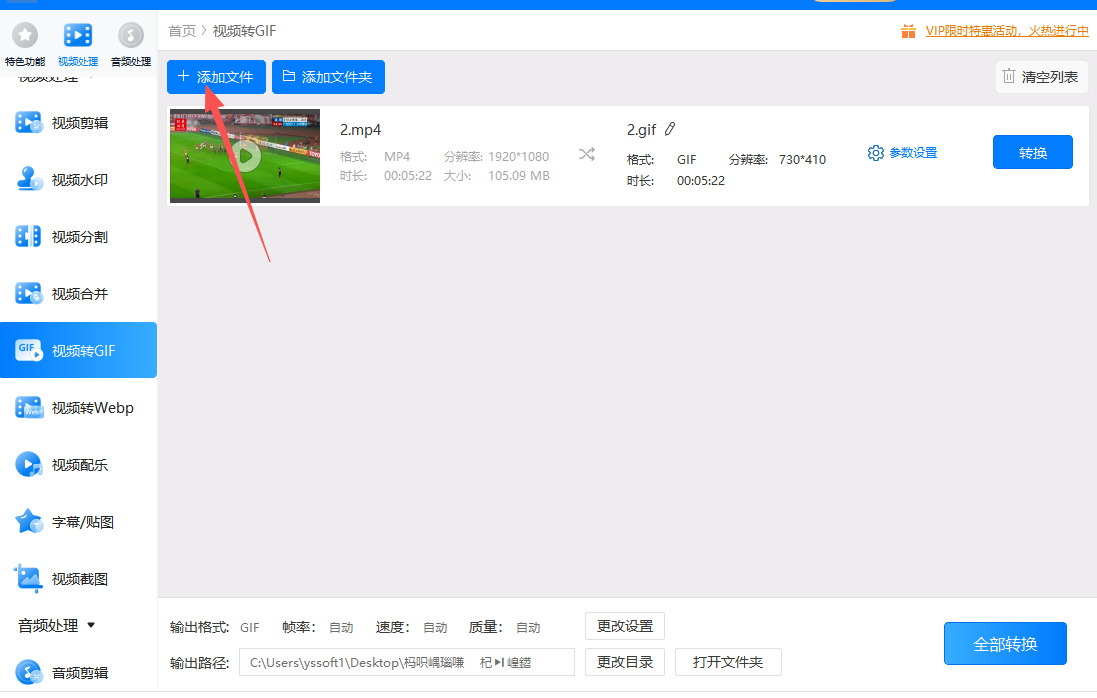This screenshot has height=698, width=1097.
Task: Rename output 2.gif with pencil icon
Action: pos(670,129)
